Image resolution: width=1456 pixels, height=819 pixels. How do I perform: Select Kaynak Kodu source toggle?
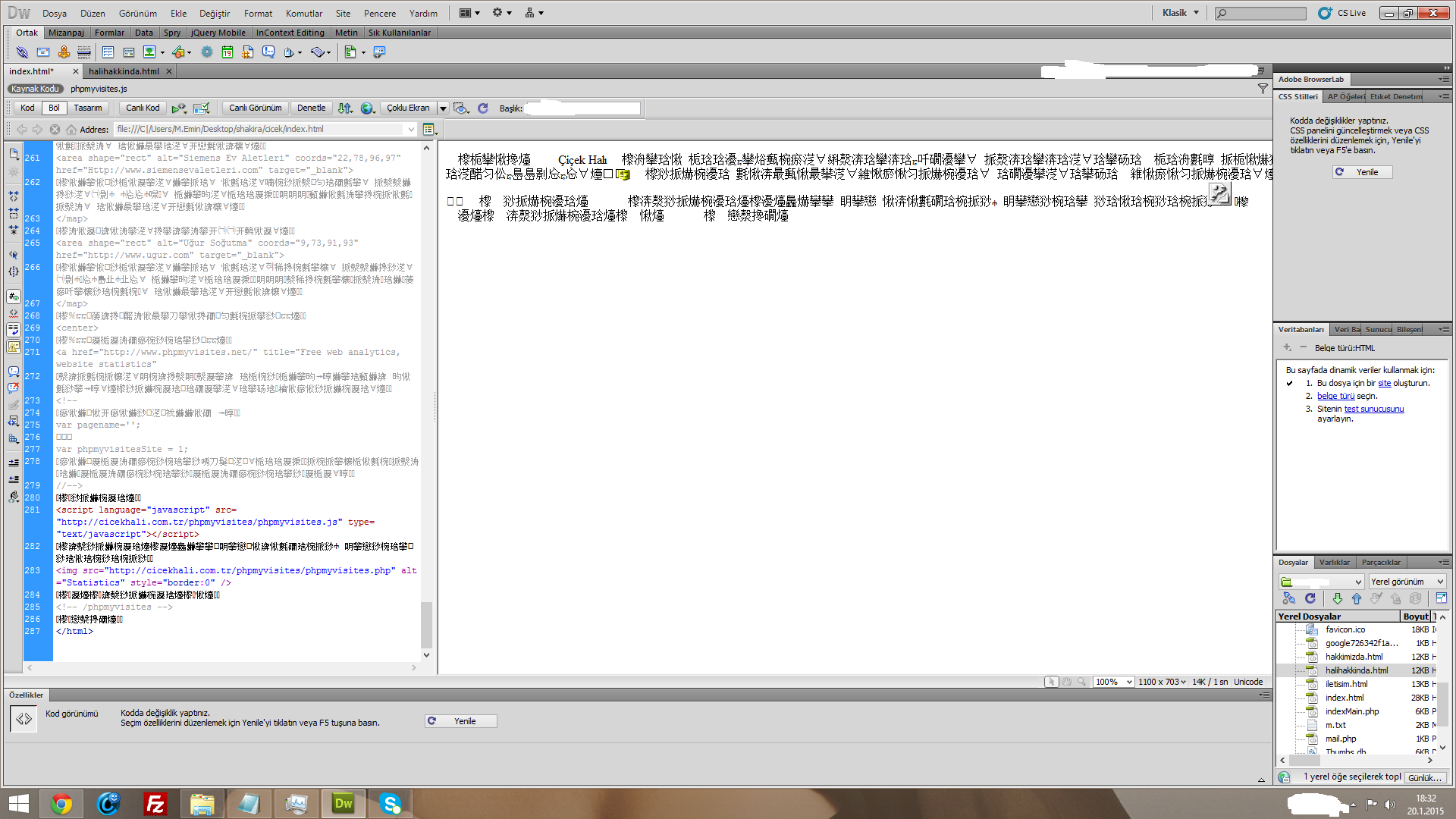point(35,89)
